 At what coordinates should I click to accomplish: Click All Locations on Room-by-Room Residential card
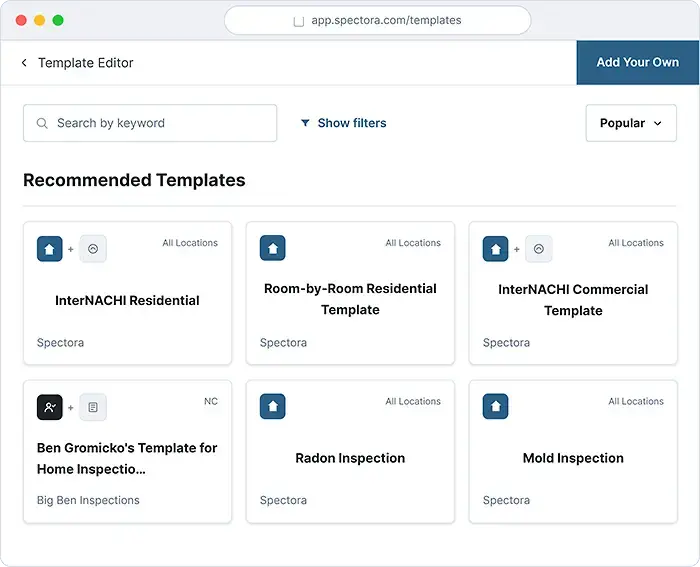pos(413,243)
